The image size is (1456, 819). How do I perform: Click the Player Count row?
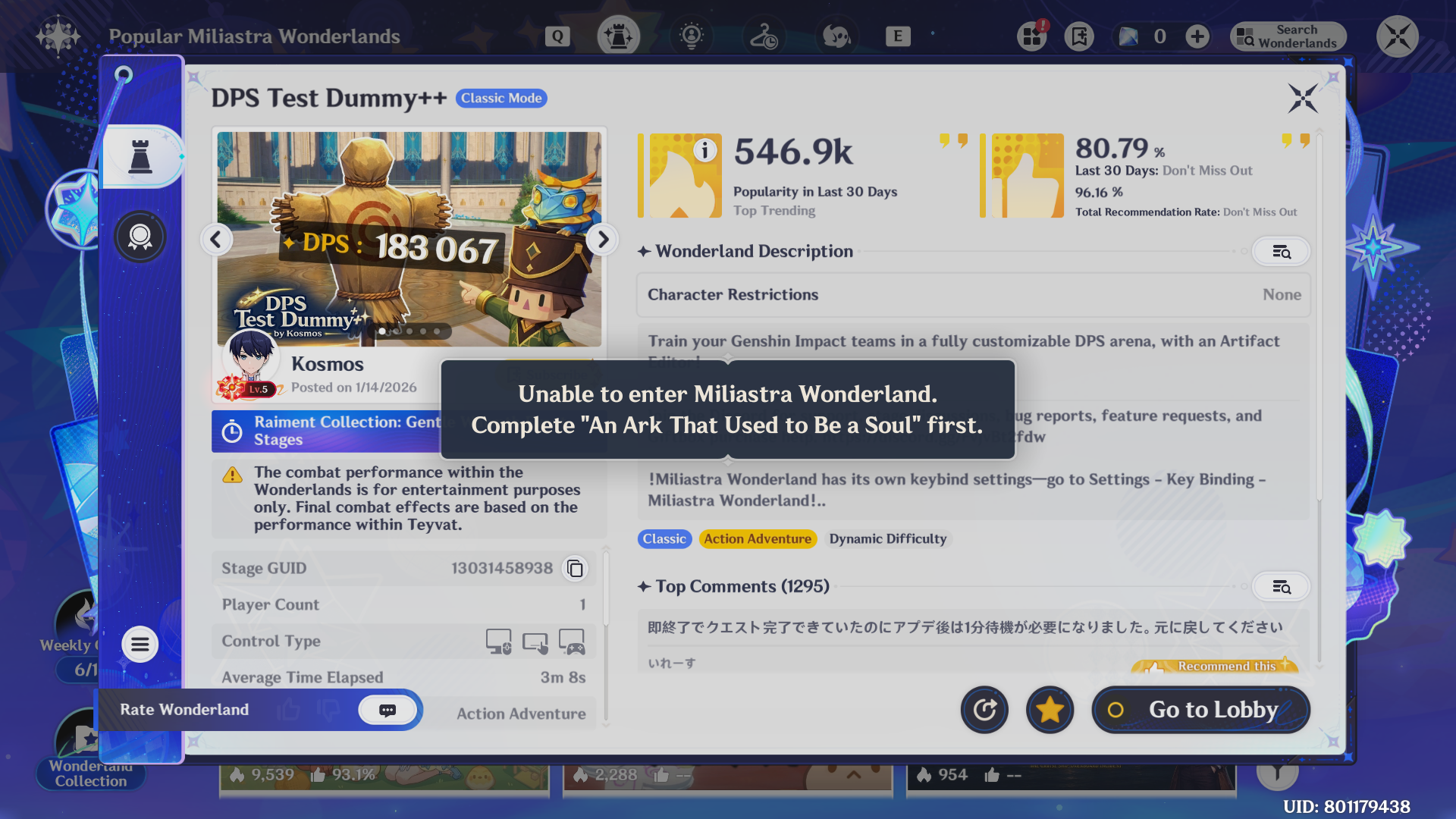coord(403,605)
